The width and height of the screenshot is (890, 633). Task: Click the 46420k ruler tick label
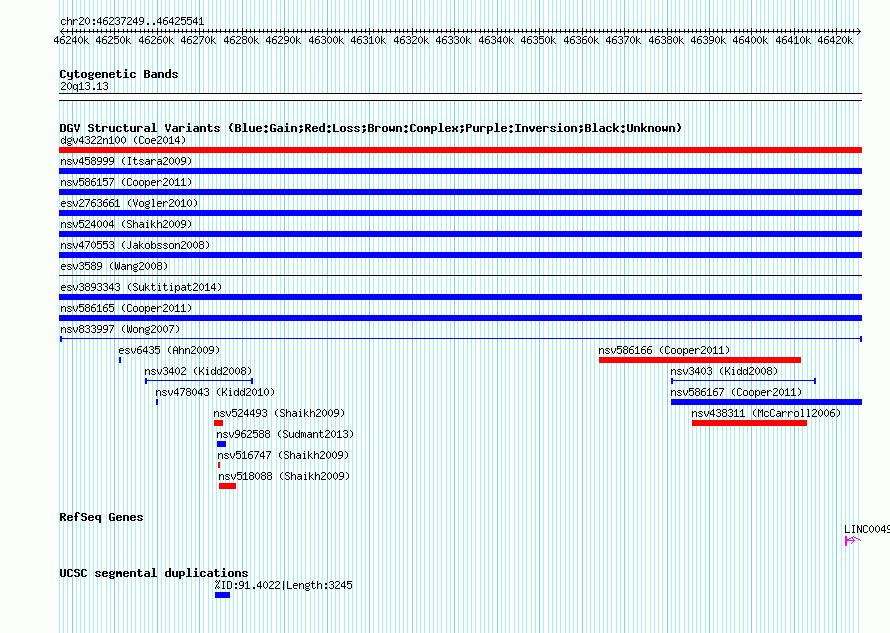835,40
